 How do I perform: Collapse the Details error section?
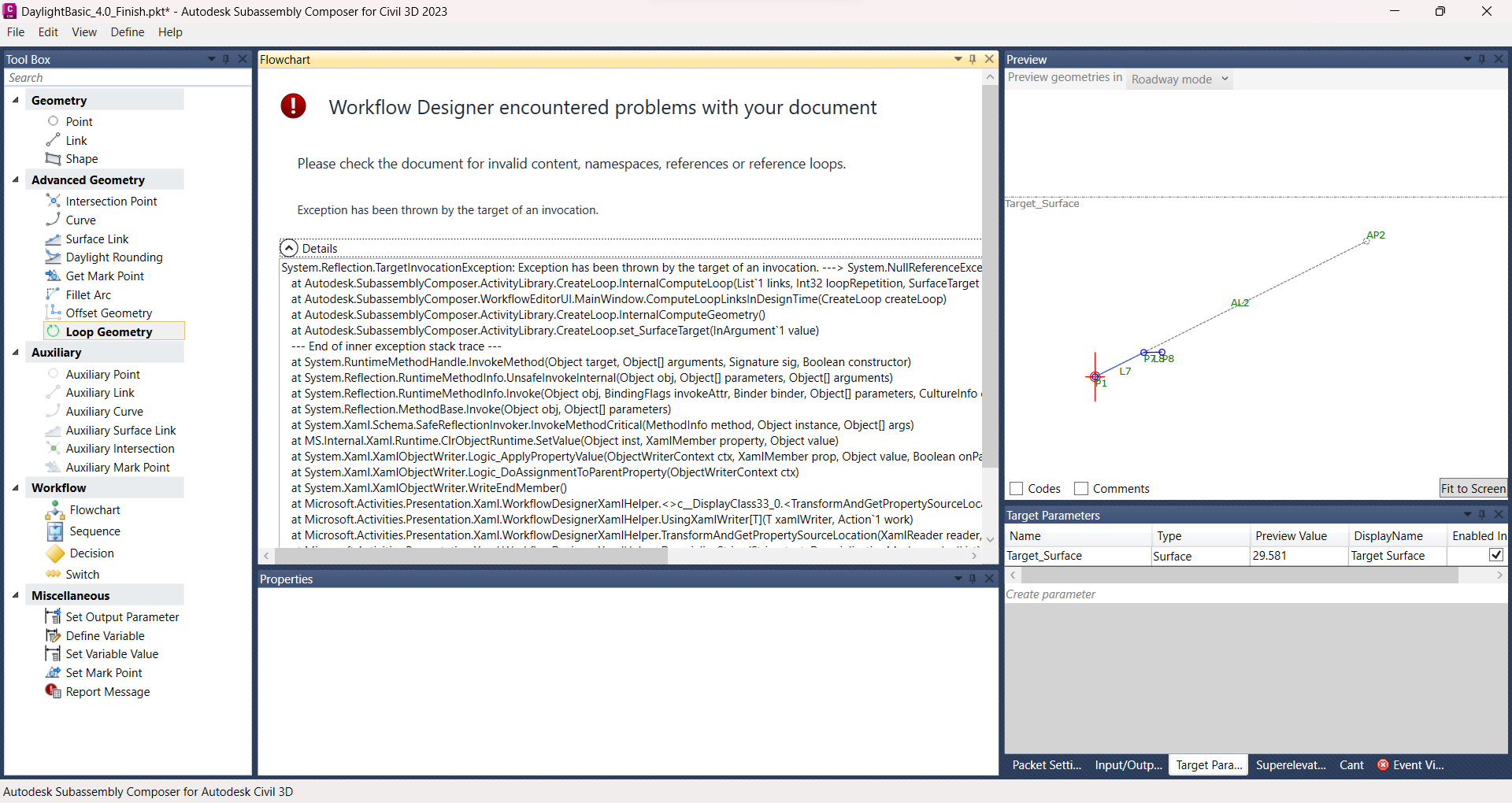point(289,248)
